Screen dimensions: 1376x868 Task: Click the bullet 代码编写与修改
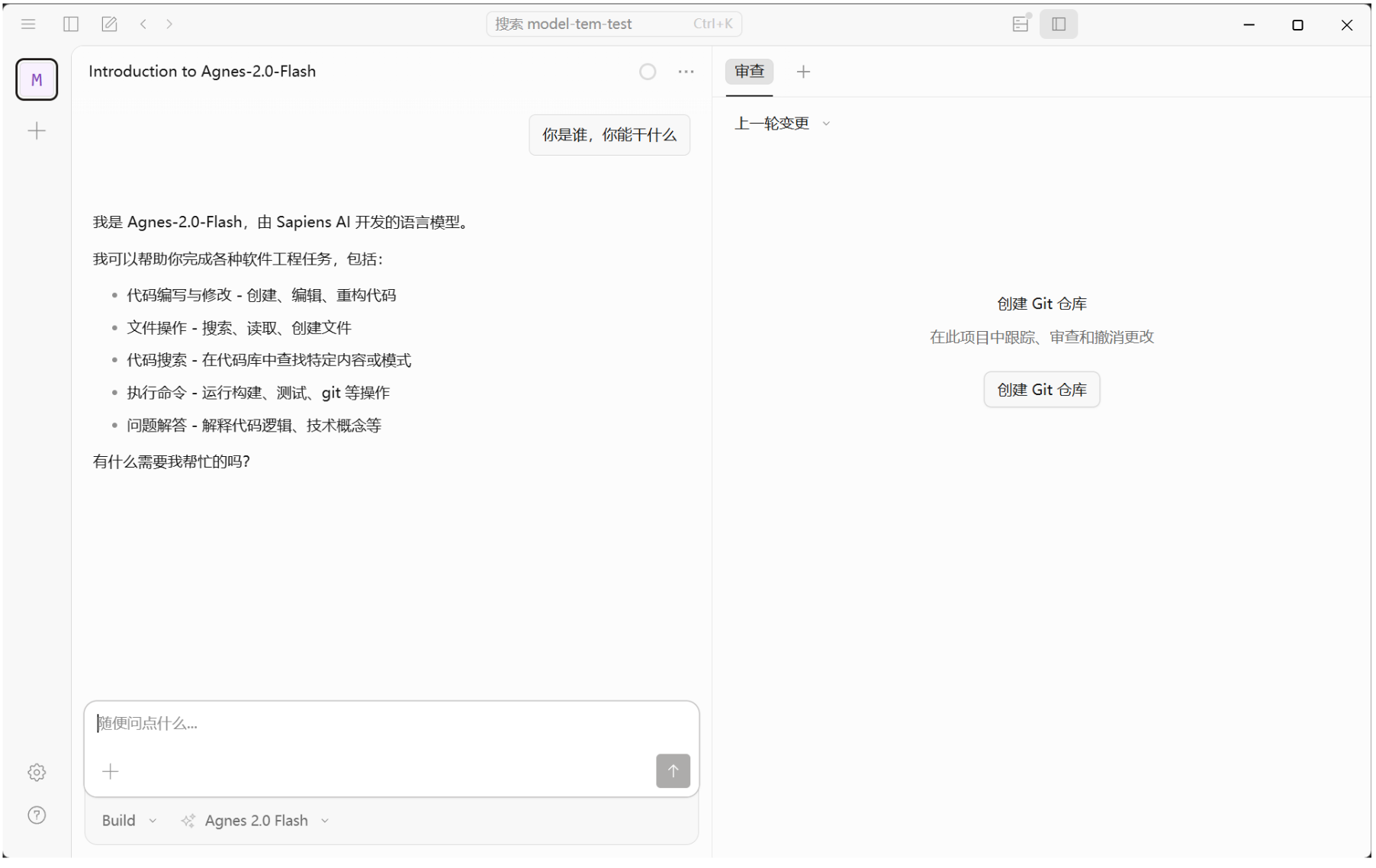(x=261, y=295)
